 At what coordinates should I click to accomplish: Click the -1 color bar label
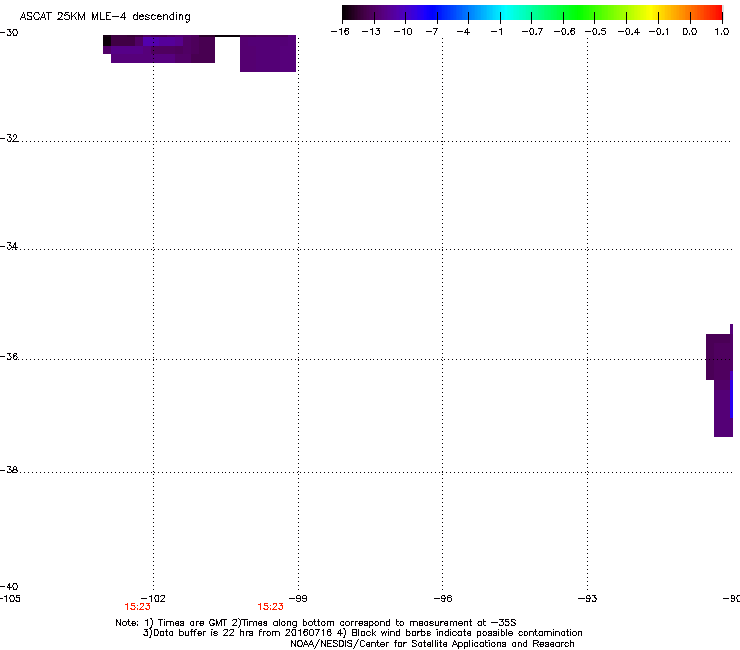pyautogui.click(x=496, y=32)
